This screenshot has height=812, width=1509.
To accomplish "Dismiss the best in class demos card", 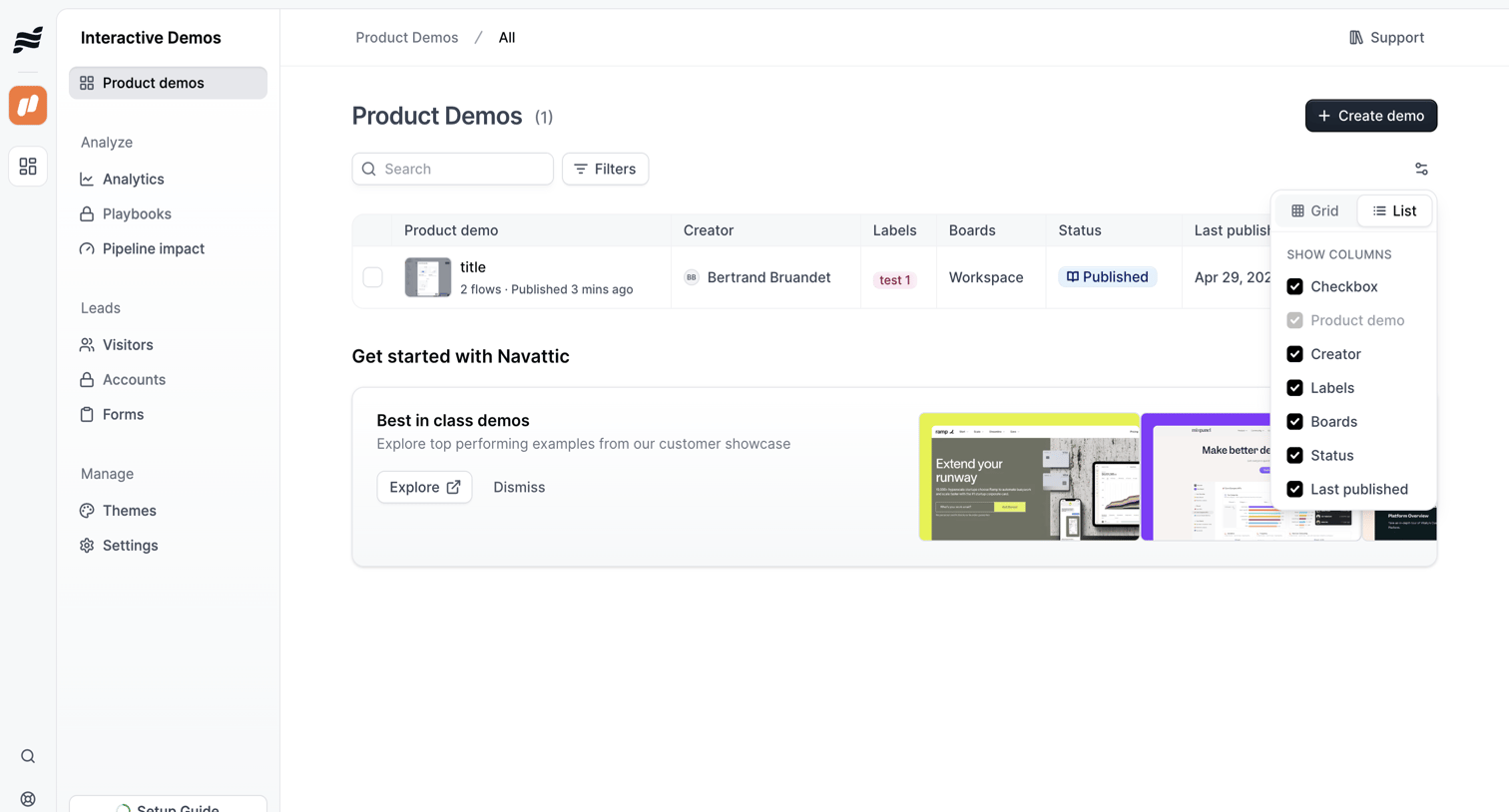I will pyautogui.click(x=519, y=487).
